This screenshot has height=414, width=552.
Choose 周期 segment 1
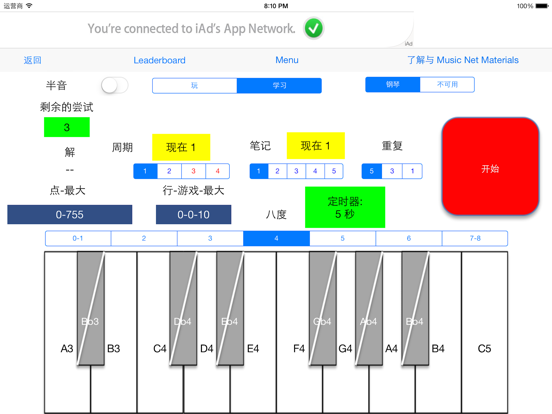click(145, 171)
